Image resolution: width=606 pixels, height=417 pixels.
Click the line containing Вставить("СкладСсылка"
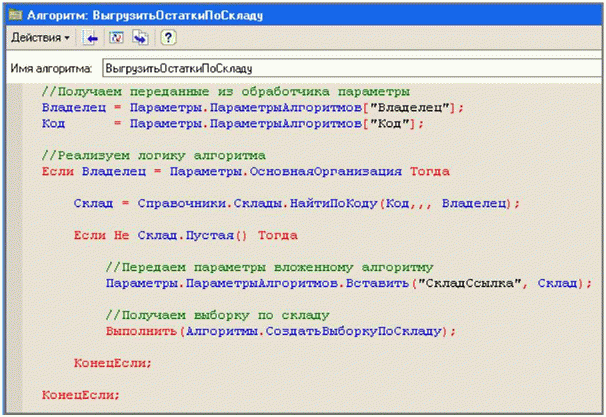[x=349, y=283]
